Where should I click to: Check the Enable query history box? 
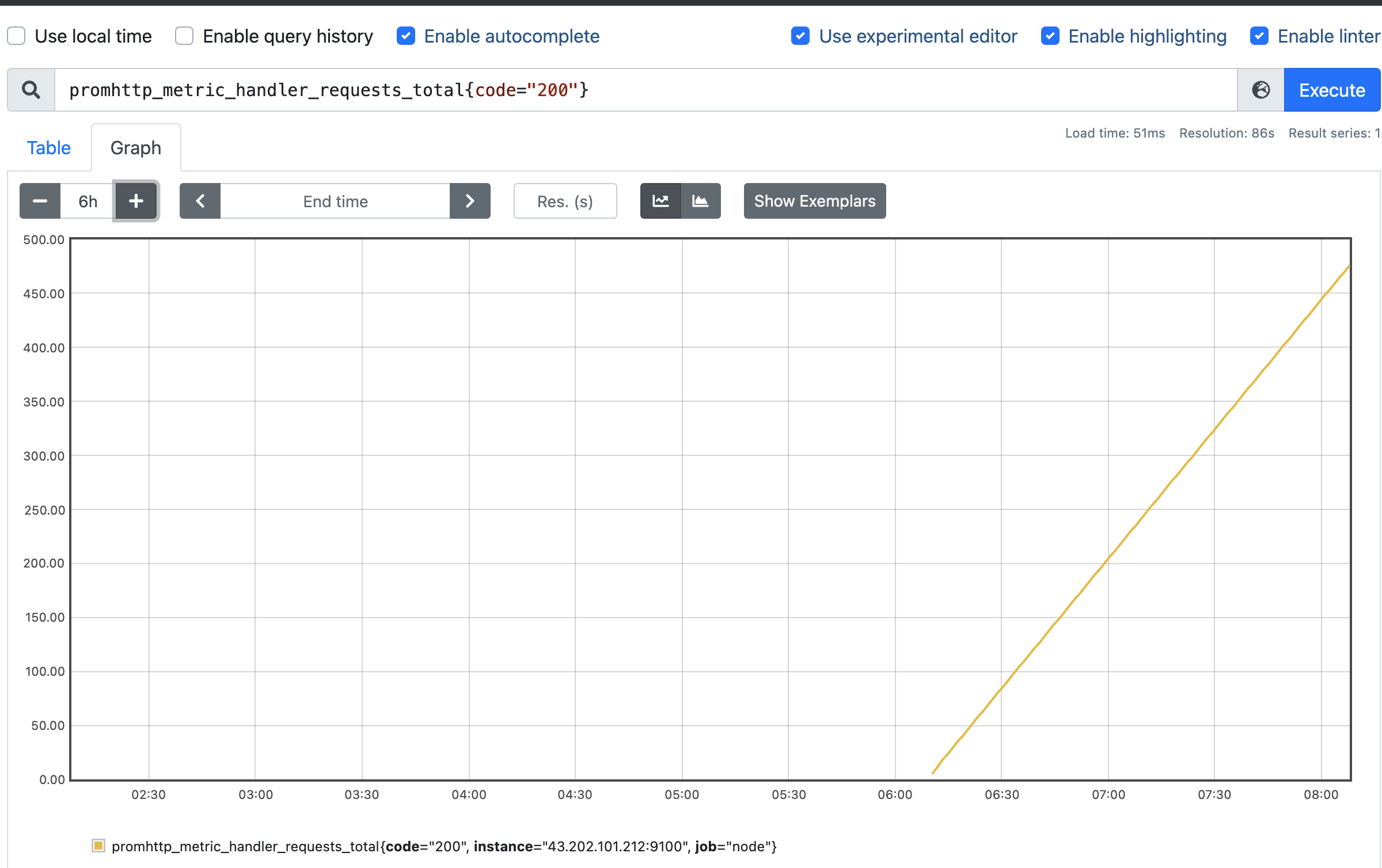pos(184,36)
